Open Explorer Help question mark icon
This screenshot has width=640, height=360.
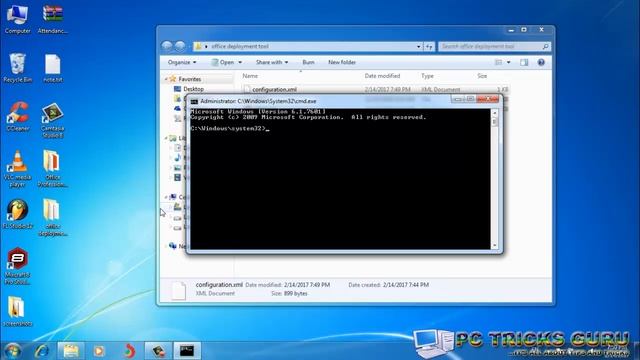[541, 62]
